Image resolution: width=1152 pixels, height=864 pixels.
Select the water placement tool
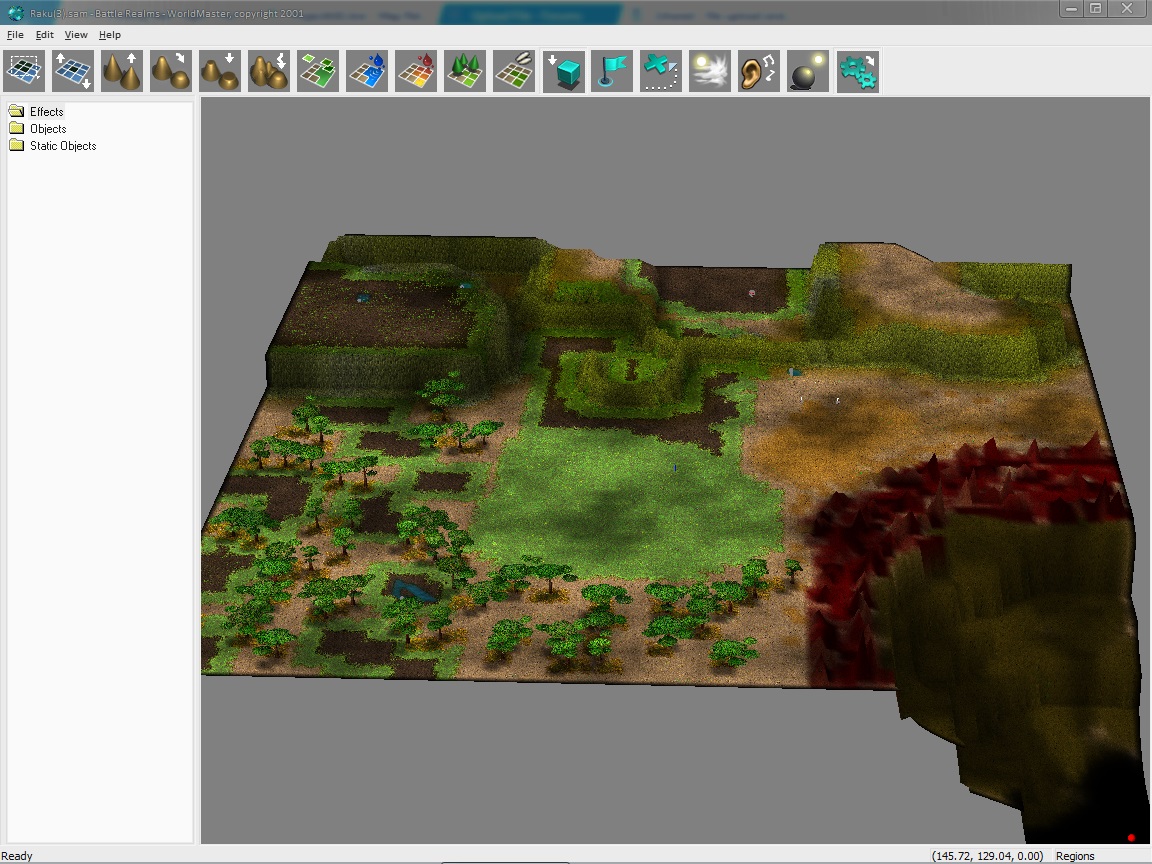[367, 71]
